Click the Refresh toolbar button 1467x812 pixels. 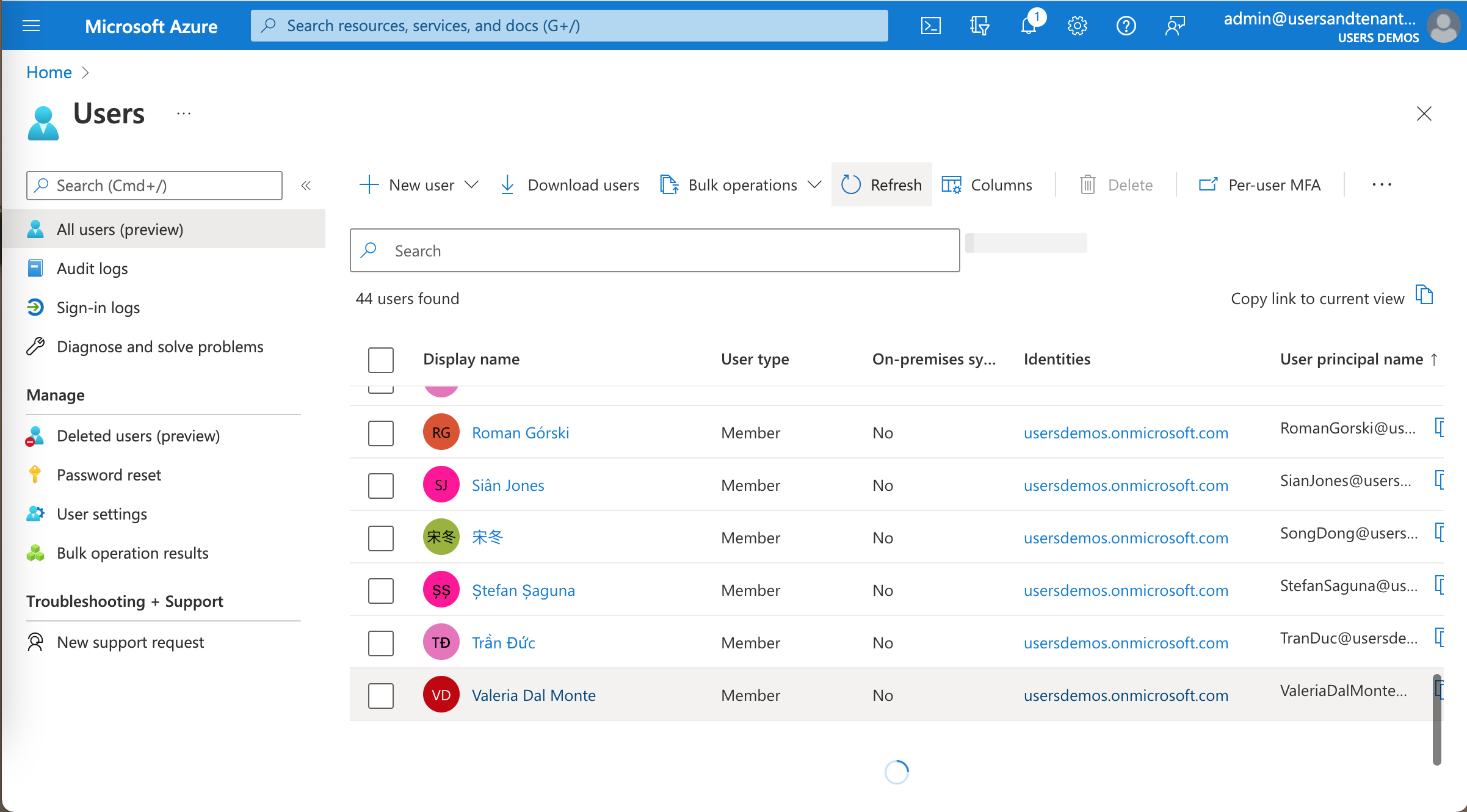click(882, 184)
